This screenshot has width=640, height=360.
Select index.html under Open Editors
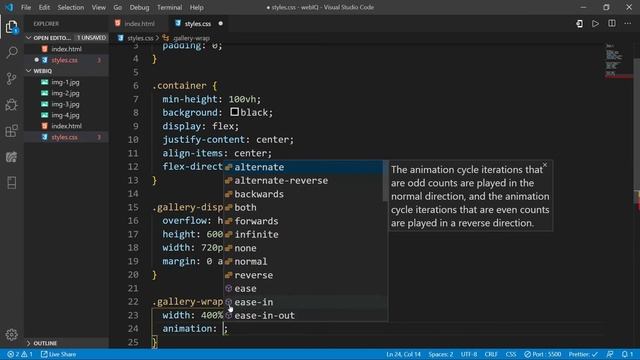click(x=66, y=49)
